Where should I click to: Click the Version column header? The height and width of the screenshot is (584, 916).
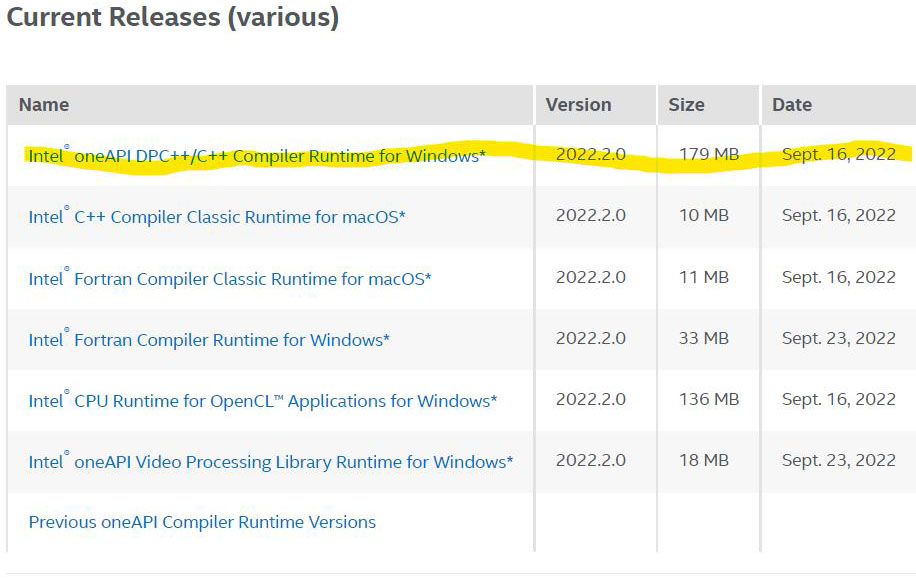578,105
